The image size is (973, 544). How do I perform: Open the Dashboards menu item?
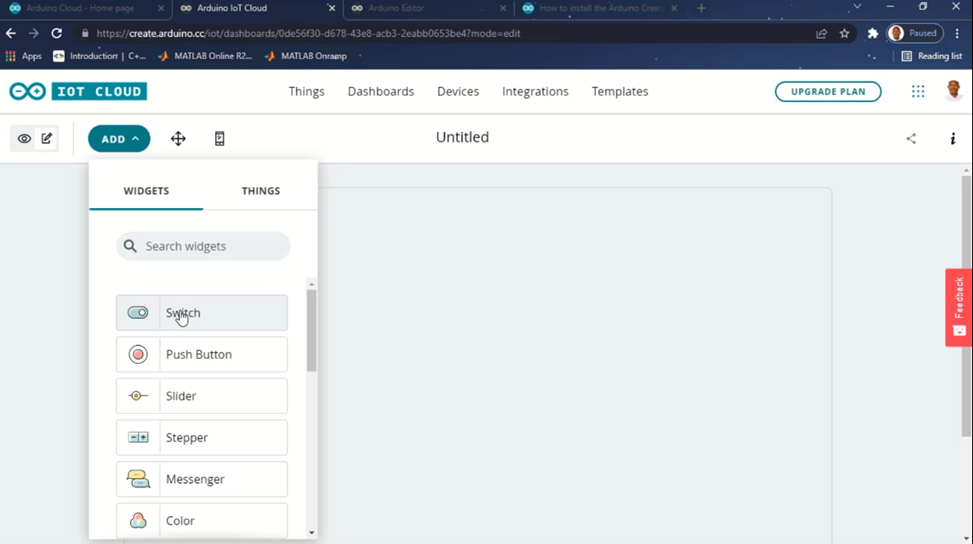pos(380,91)
